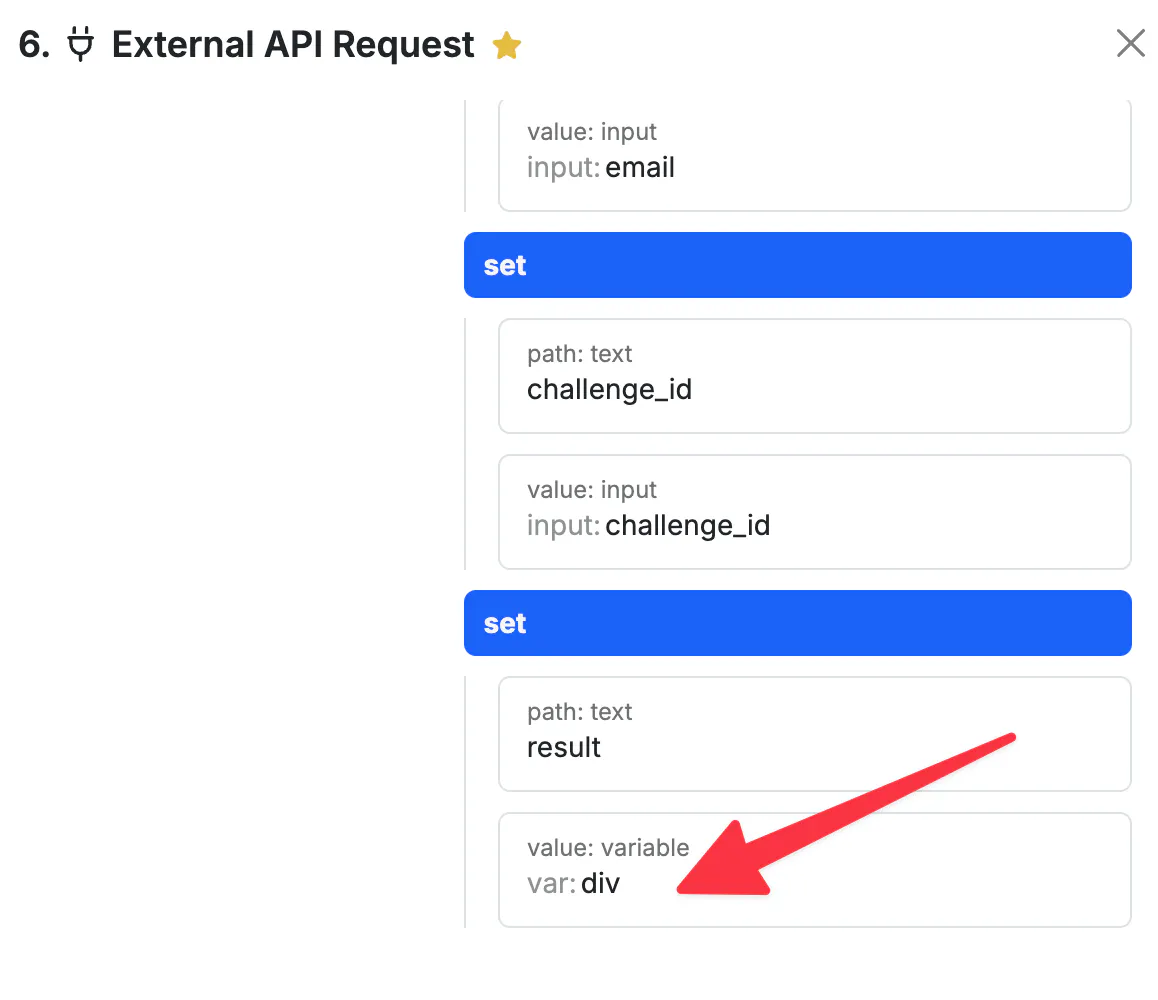The image size is (1158, 1000).
Task: Click the "path: text" label above result
Action: [579, 712]
